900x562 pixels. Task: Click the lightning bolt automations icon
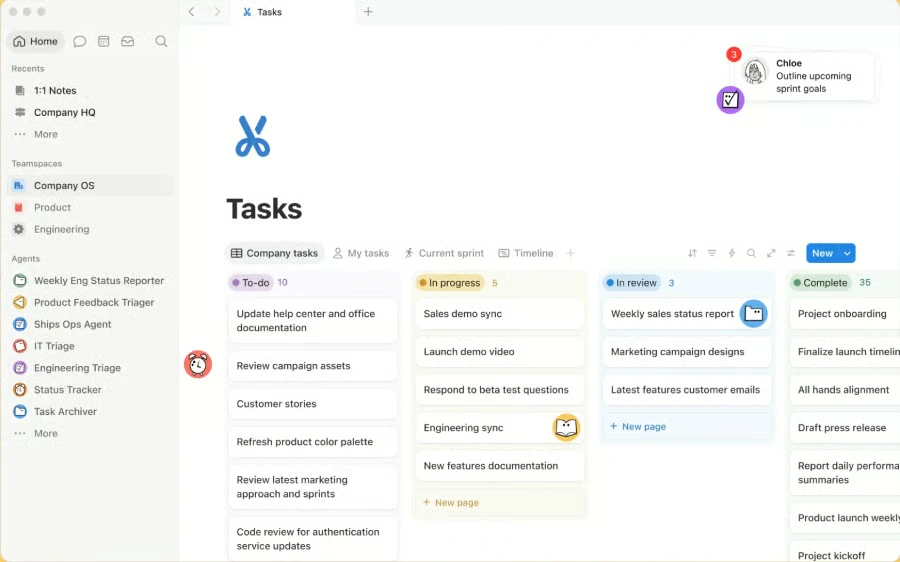point(732,253)
